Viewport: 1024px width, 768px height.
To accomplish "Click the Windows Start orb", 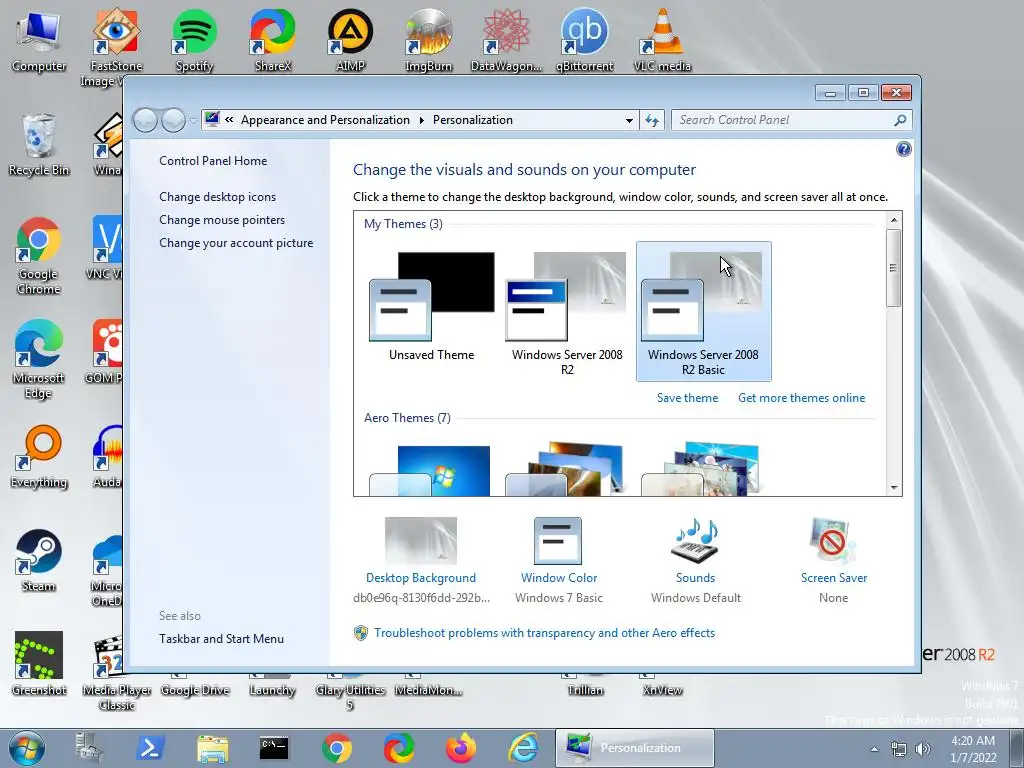I will [27, 748].
